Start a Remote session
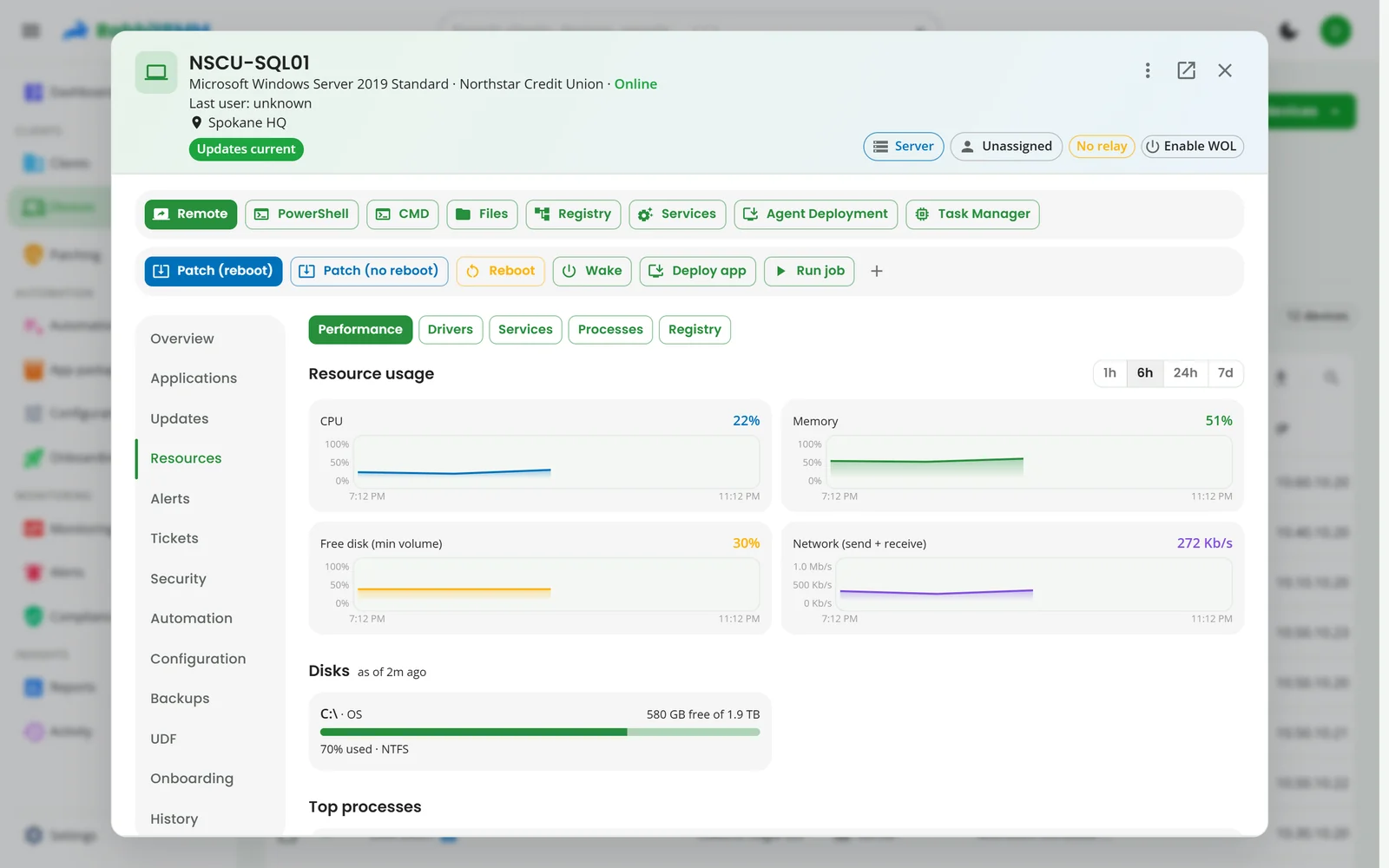This screenshot has height=868, width=1389. coord(191,214)
